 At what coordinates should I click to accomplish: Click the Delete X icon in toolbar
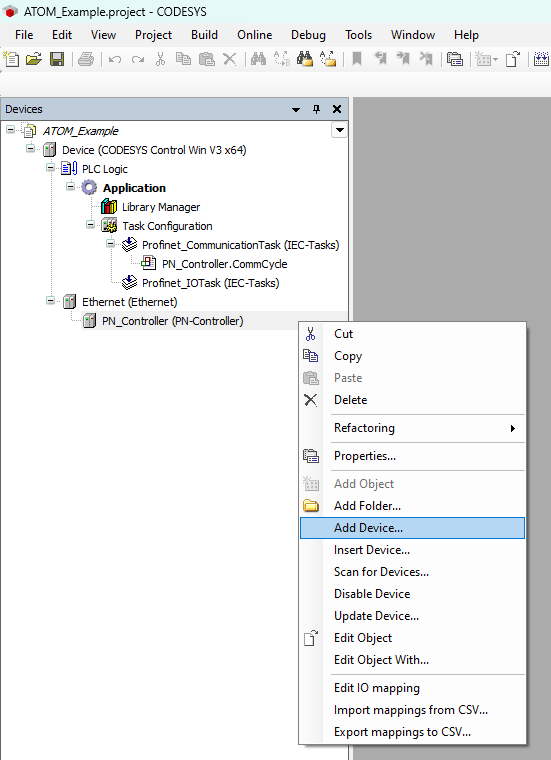229,59
